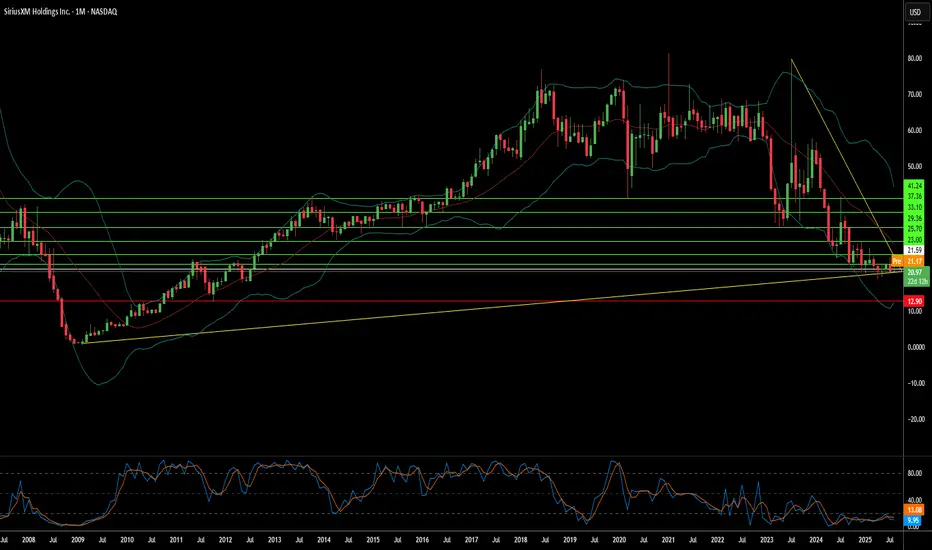The width and height of the screenshot is (932, 550).
Task: Click the 80.00 mark on price scale
Action: click(913, 58)
